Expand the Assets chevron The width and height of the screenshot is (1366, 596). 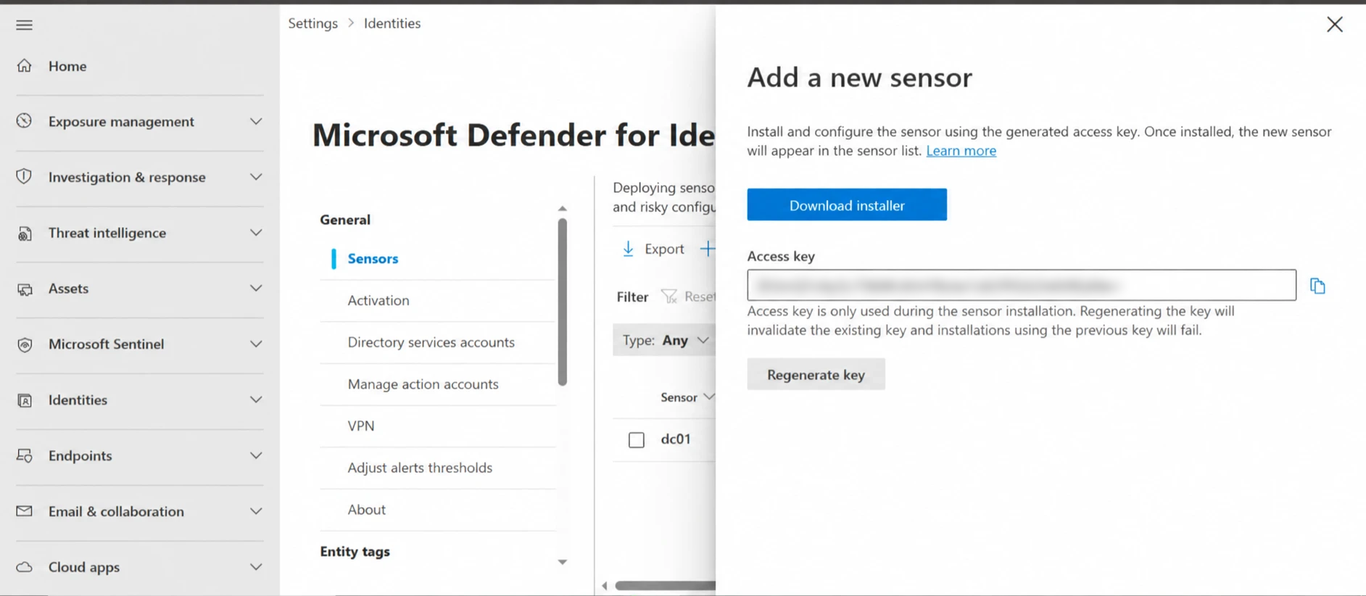tap(256, 288)
